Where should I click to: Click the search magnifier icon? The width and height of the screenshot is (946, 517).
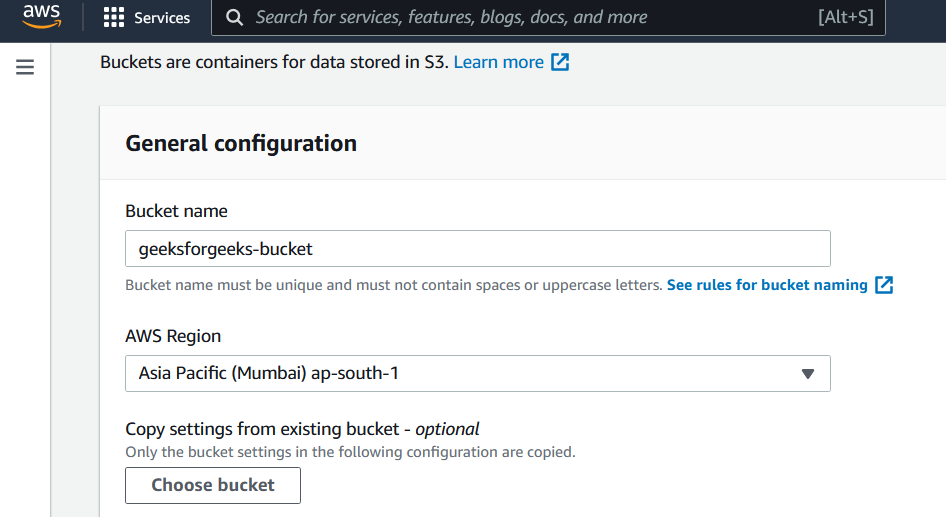[234, 18]
